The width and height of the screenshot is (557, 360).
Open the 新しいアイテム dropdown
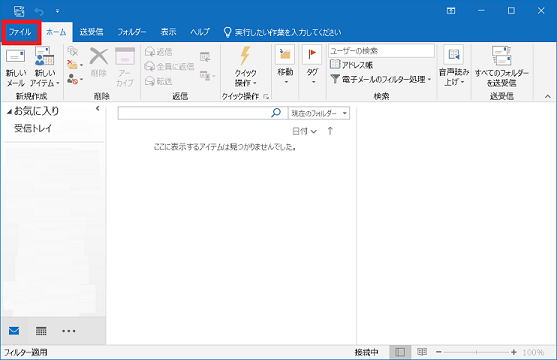(44, 68)
